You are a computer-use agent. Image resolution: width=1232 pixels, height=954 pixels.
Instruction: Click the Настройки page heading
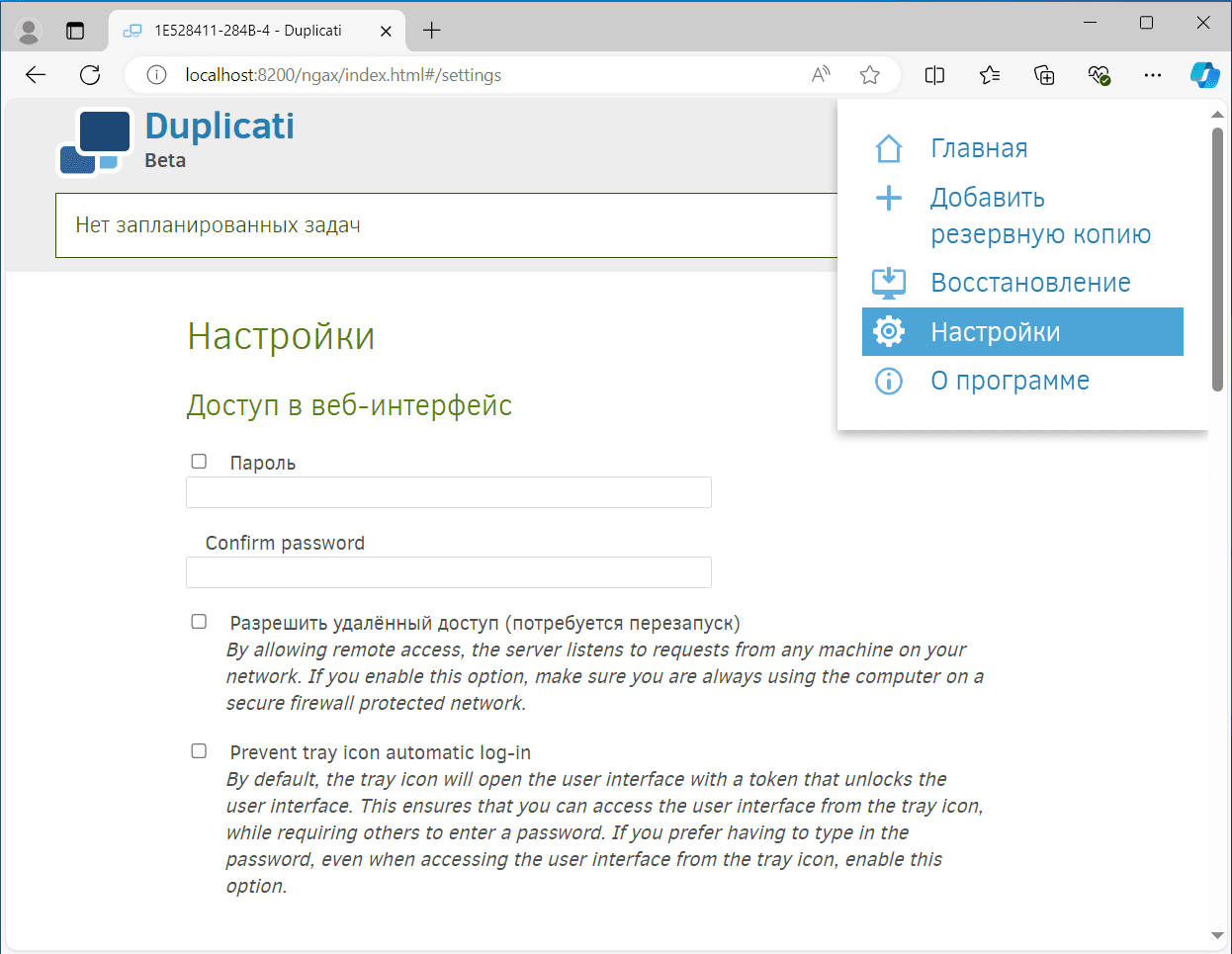[281, 336]
